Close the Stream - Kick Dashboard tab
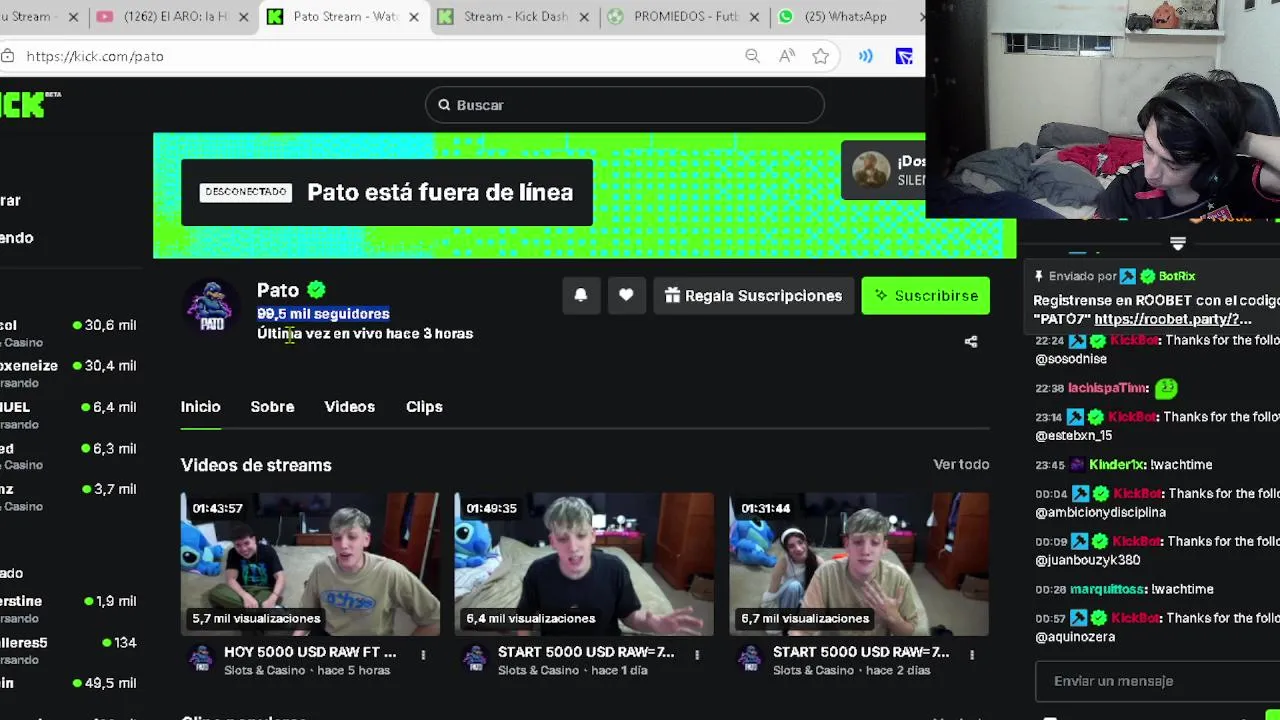Screen dimensions: 1280x720 click(584, 17)
